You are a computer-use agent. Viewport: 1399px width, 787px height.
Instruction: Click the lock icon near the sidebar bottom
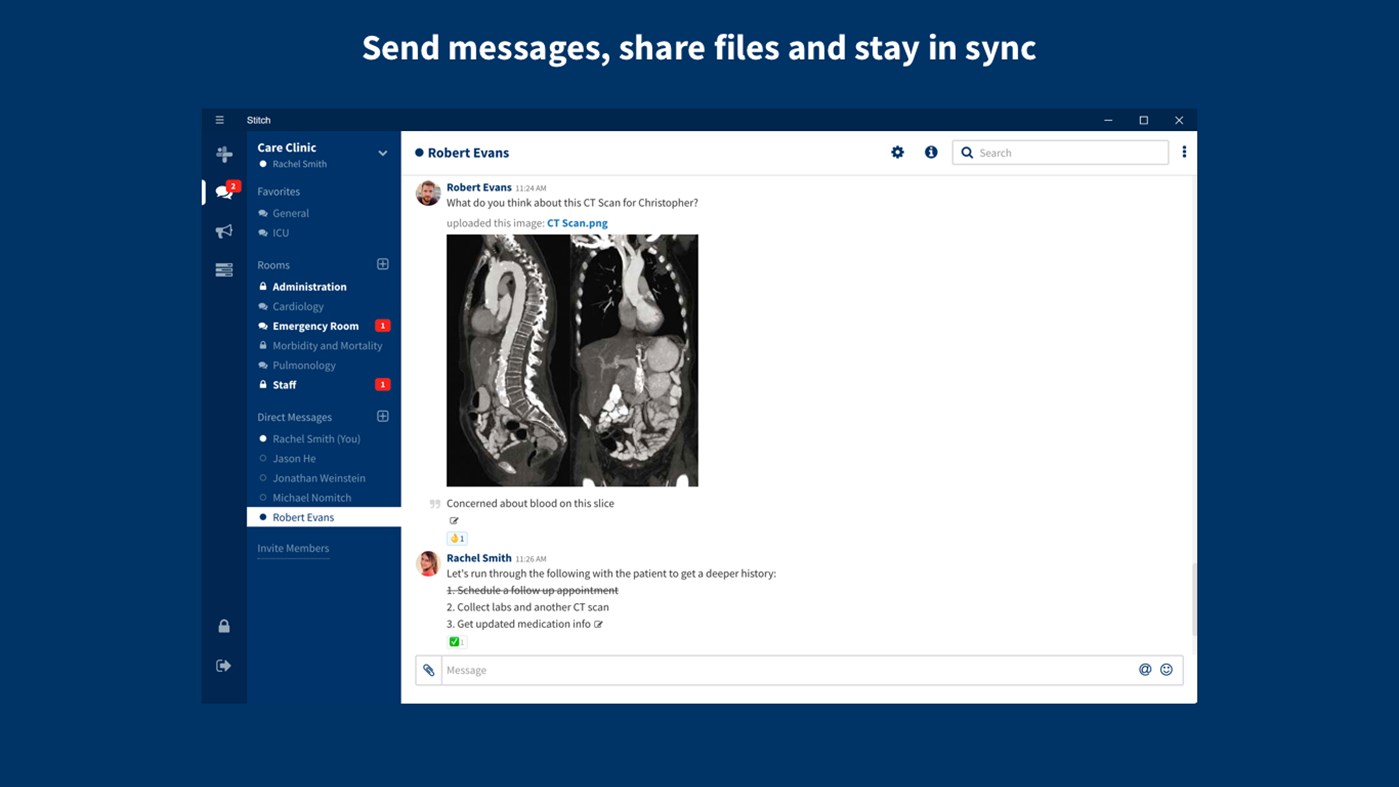[223, 625]
